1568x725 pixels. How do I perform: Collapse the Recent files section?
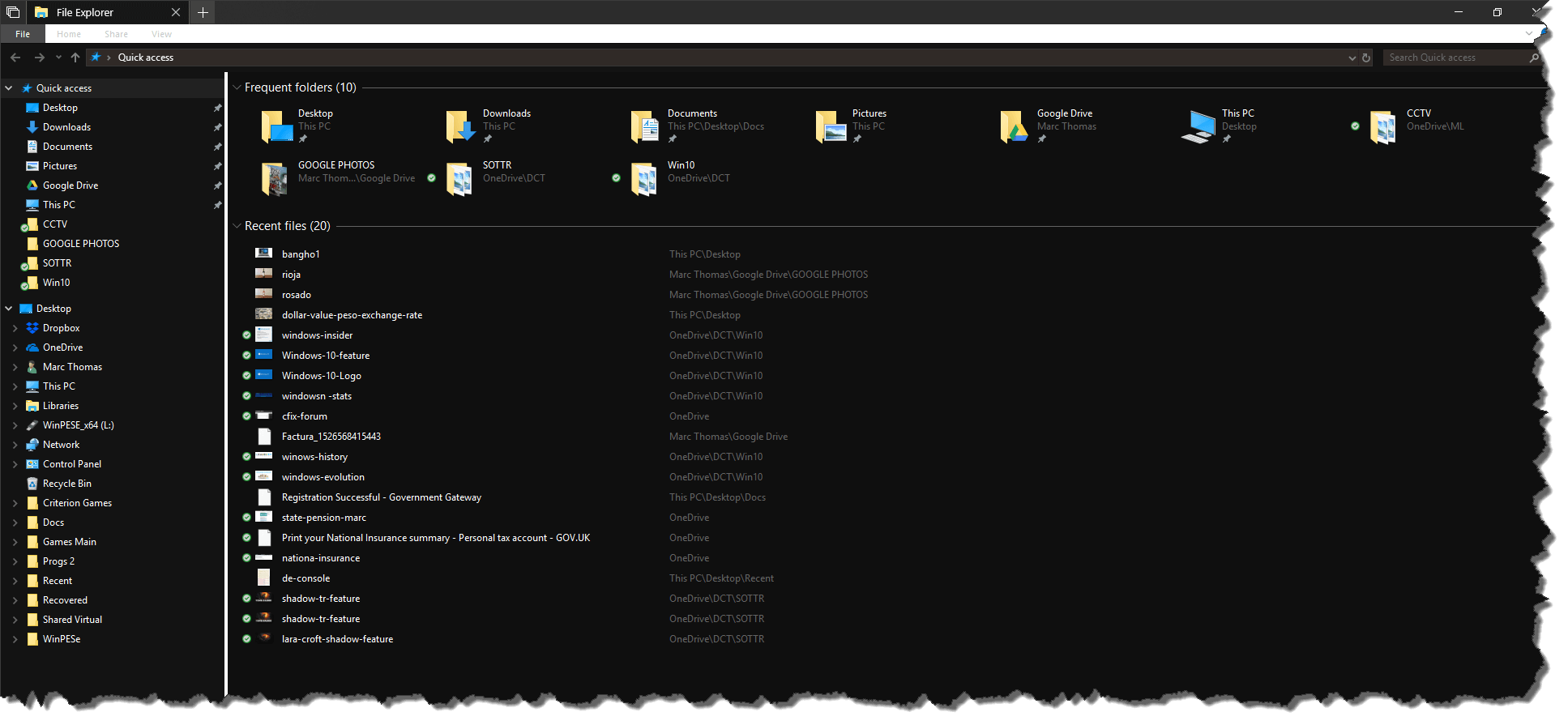[237, 226]
